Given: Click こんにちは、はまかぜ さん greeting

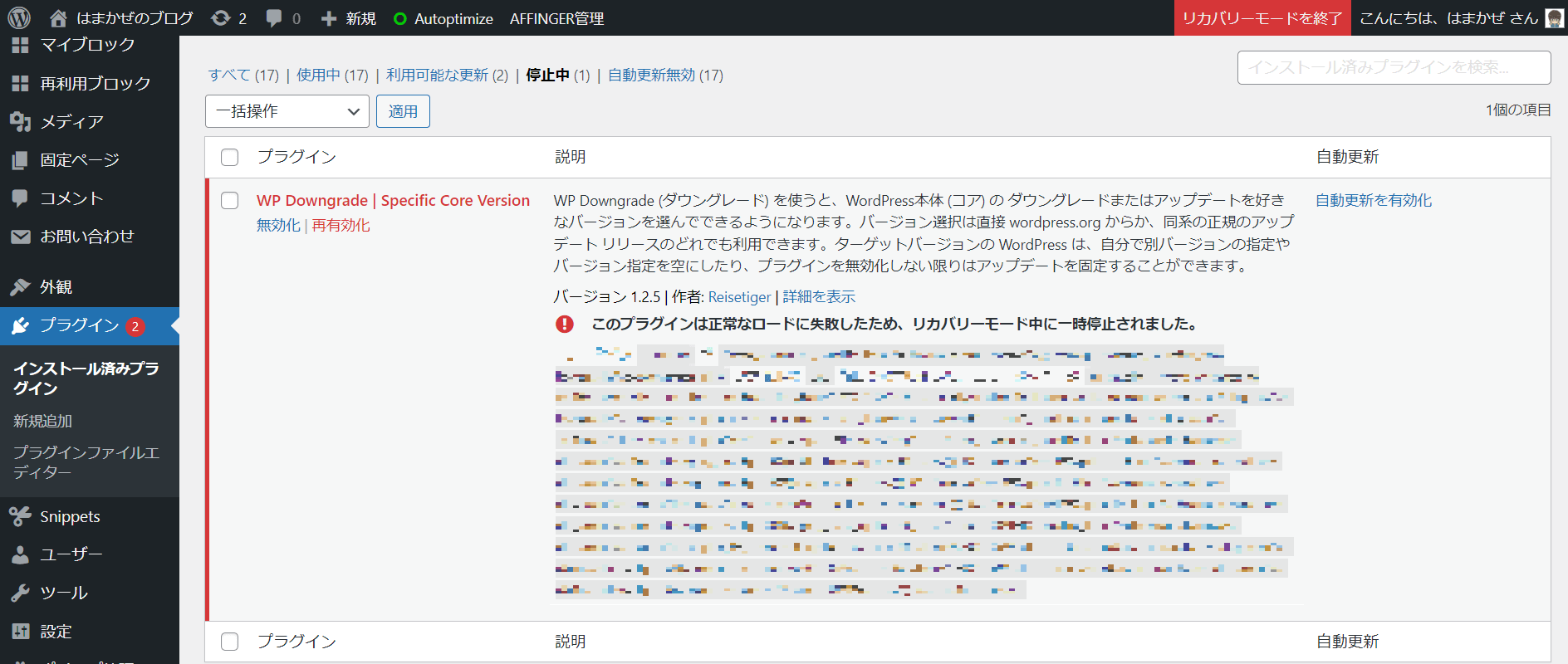Looking at the screenshot, I should click(1449, 18).
